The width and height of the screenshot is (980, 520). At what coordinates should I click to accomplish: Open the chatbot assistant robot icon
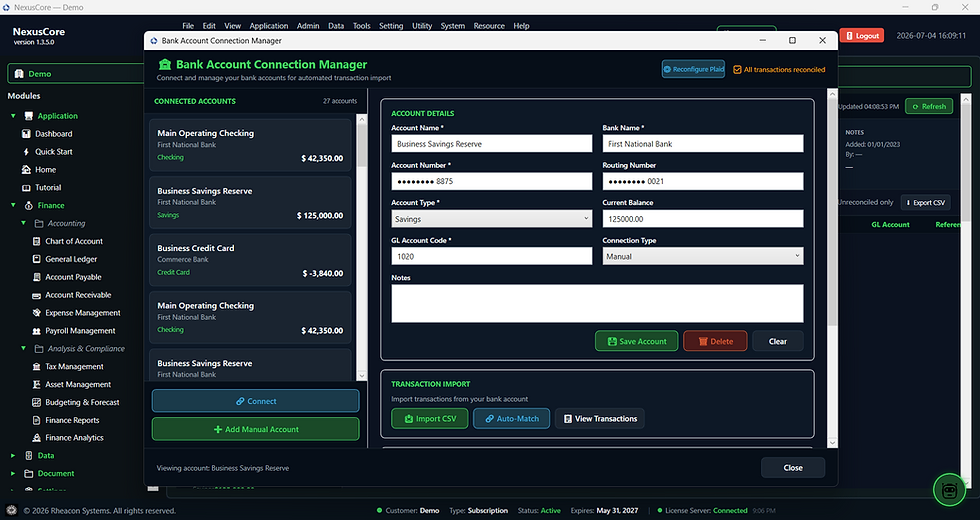(x=949, y=489)
